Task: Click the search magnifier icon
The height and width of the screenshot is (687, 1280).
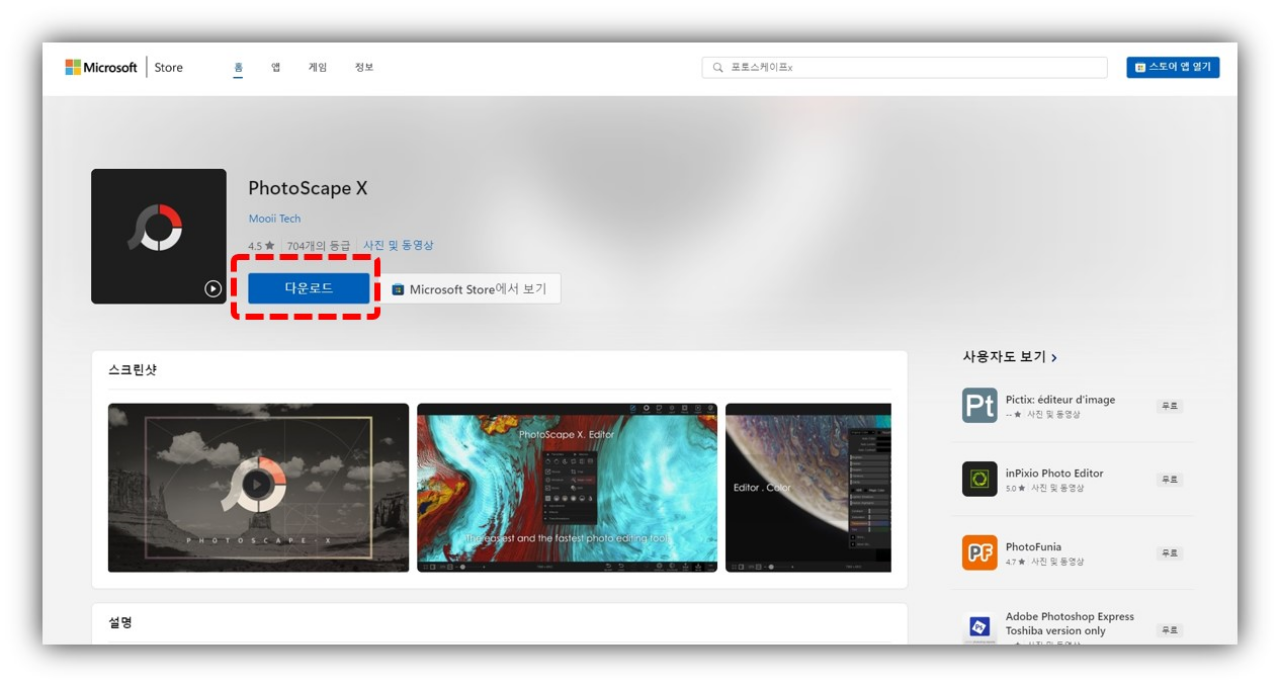Action: (718, 67)
